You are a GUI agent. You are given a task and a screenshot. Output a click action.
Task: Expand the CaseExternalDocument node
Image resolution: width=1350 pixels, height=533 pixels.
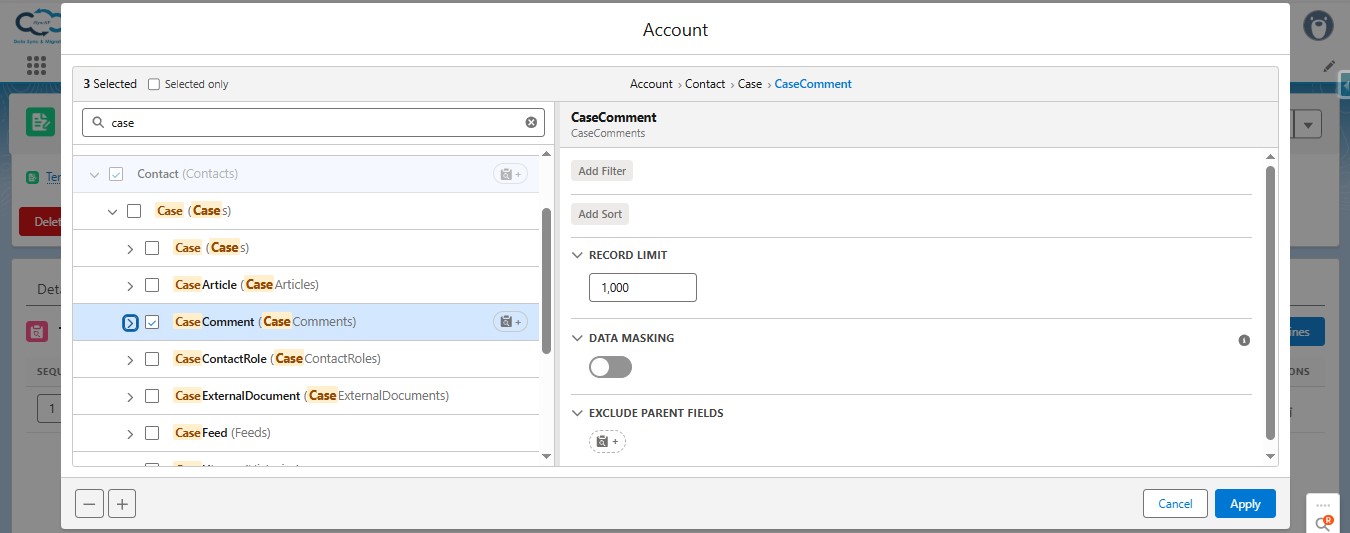click(x=130, y=396)
